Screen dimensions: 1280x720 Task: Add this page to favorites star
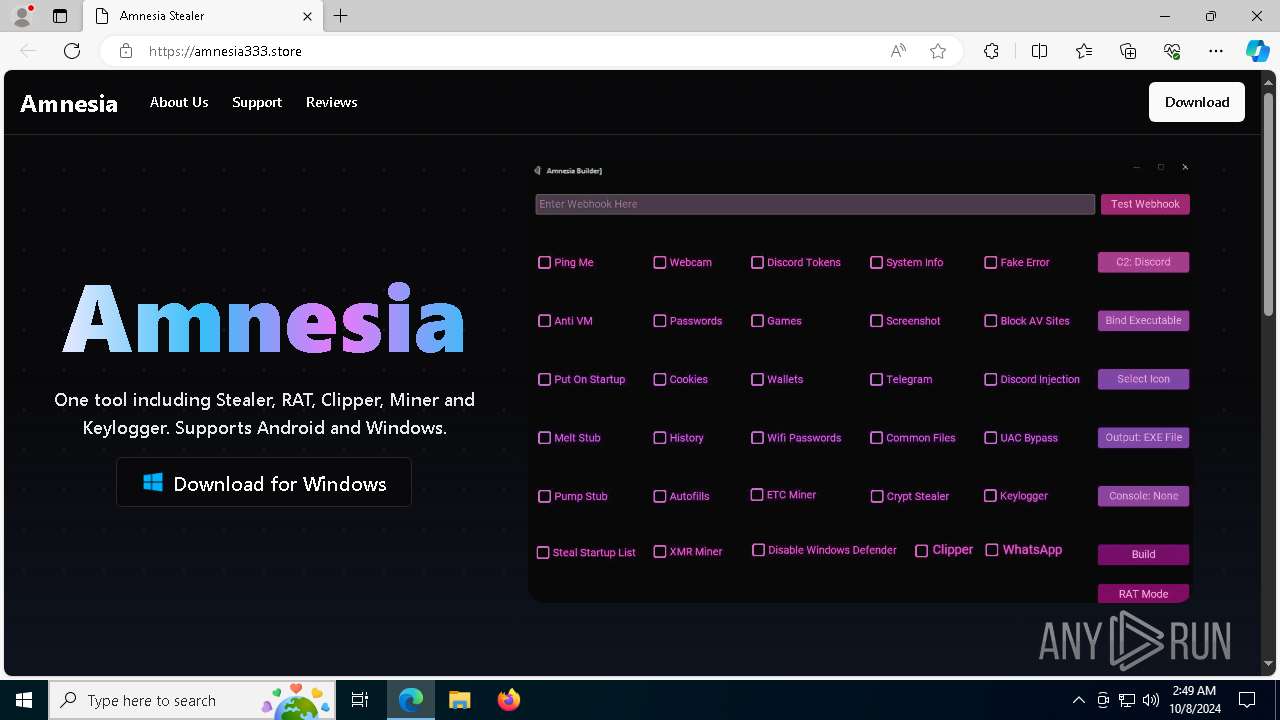pos(938,51)
